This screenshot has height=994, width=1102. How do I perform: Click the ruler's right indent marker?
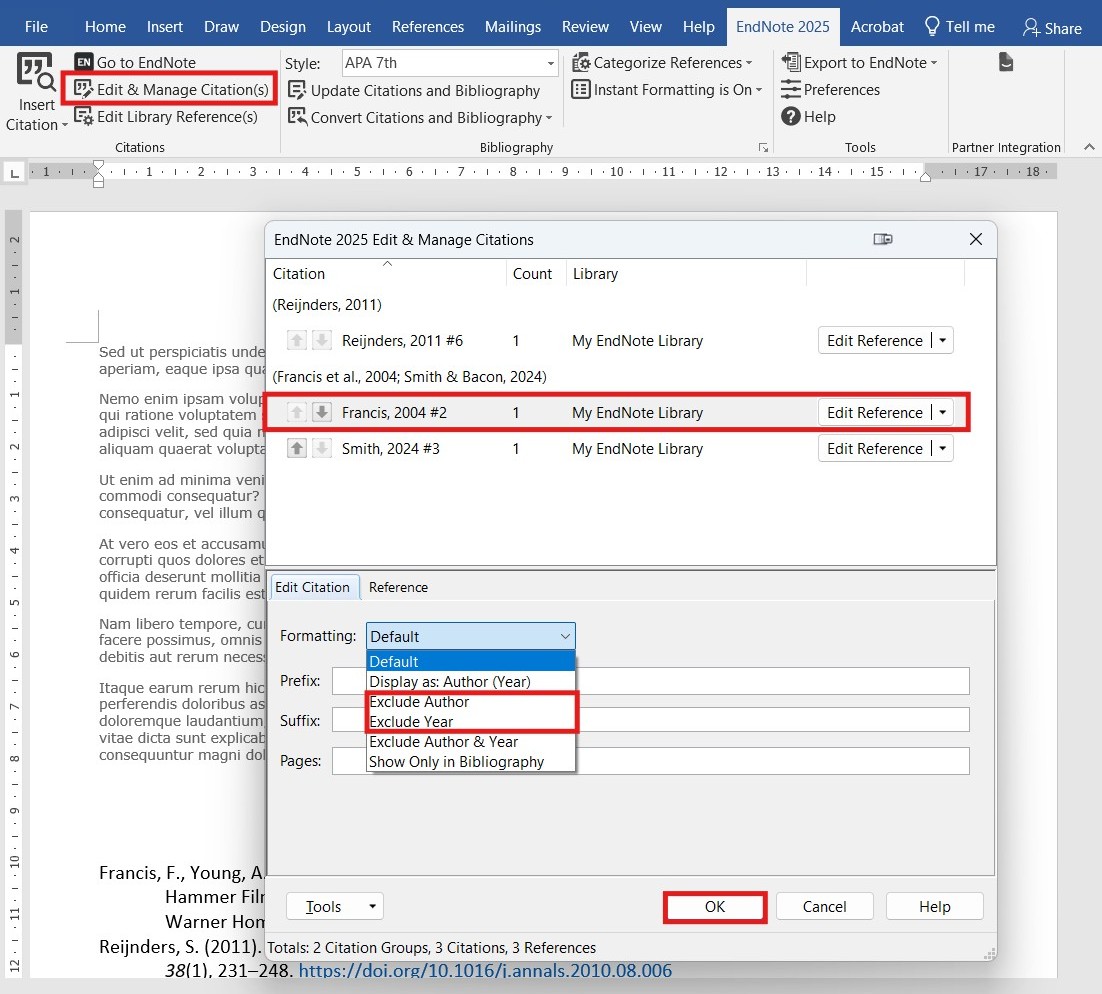(x=925, y=177)
